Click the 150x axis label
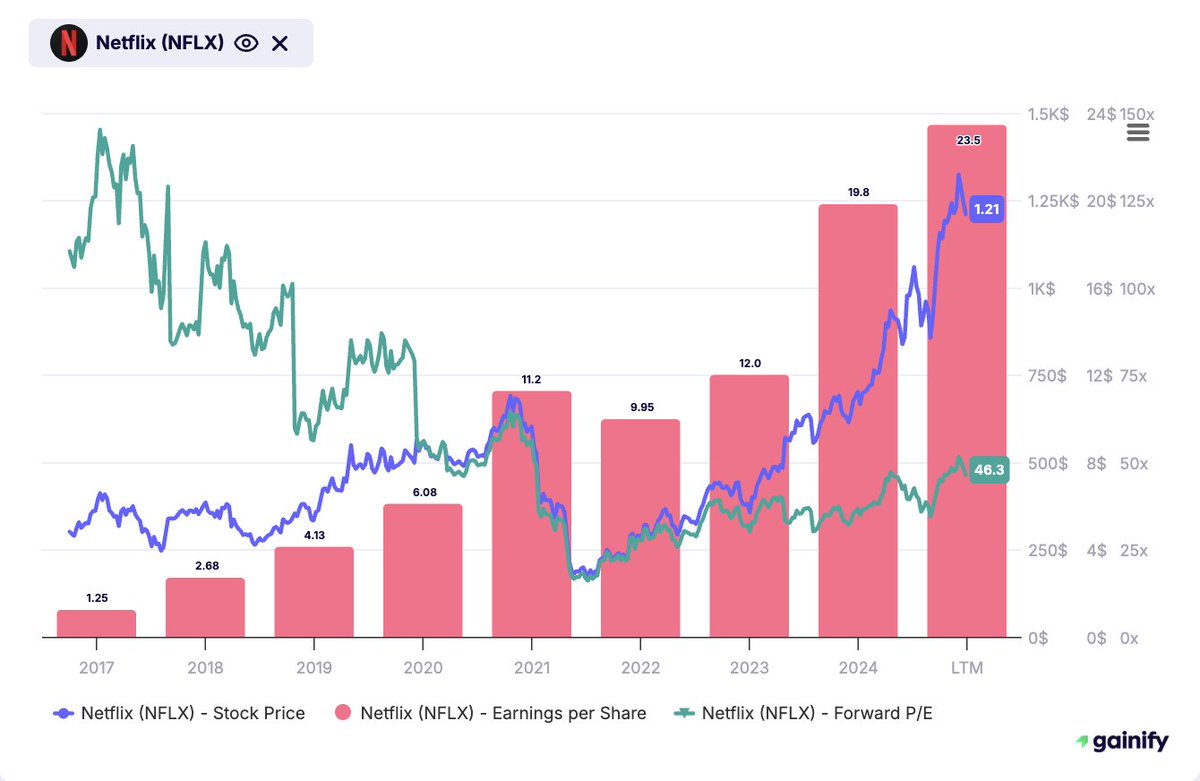The height and width of the screenshot is (781, 1200). click(x=1137, y=114)
